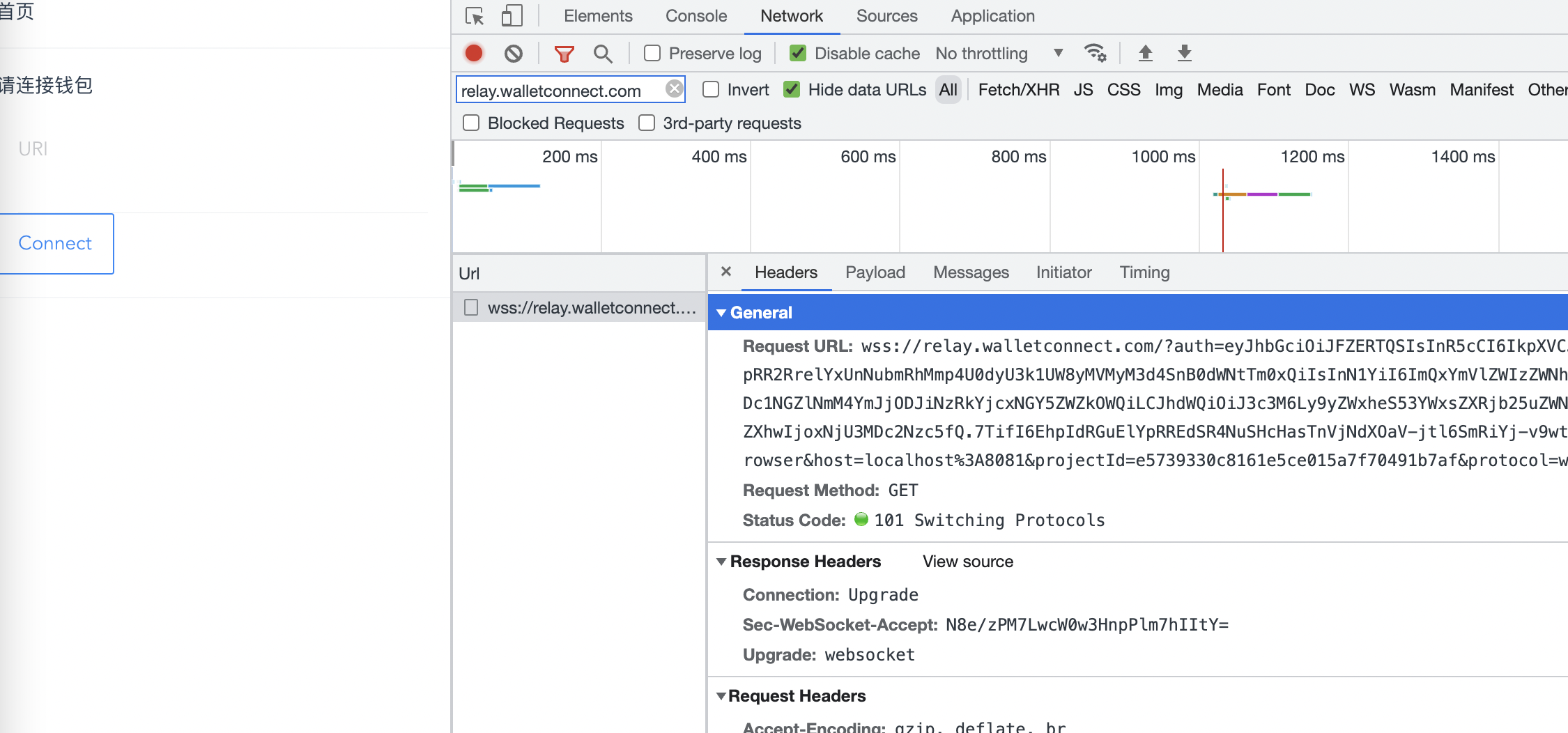Collapse the Response Headers section

pos(721,562)
